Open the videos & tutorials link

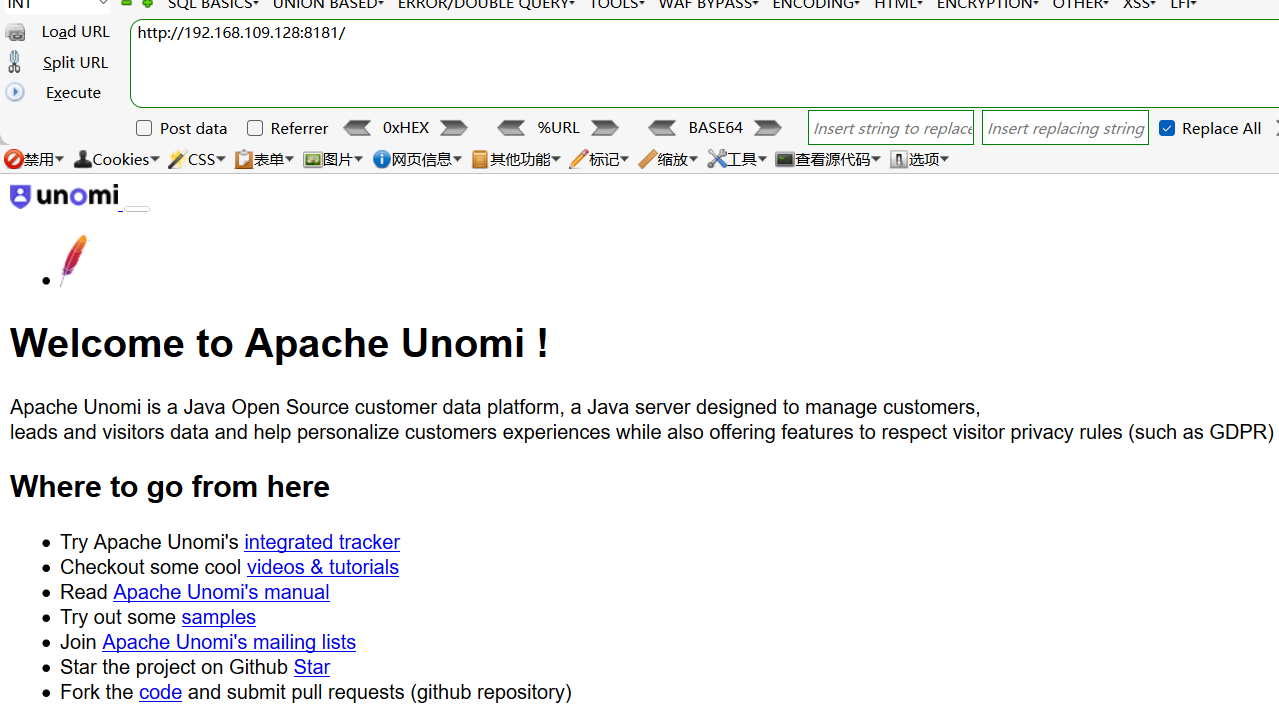[323, 567]
